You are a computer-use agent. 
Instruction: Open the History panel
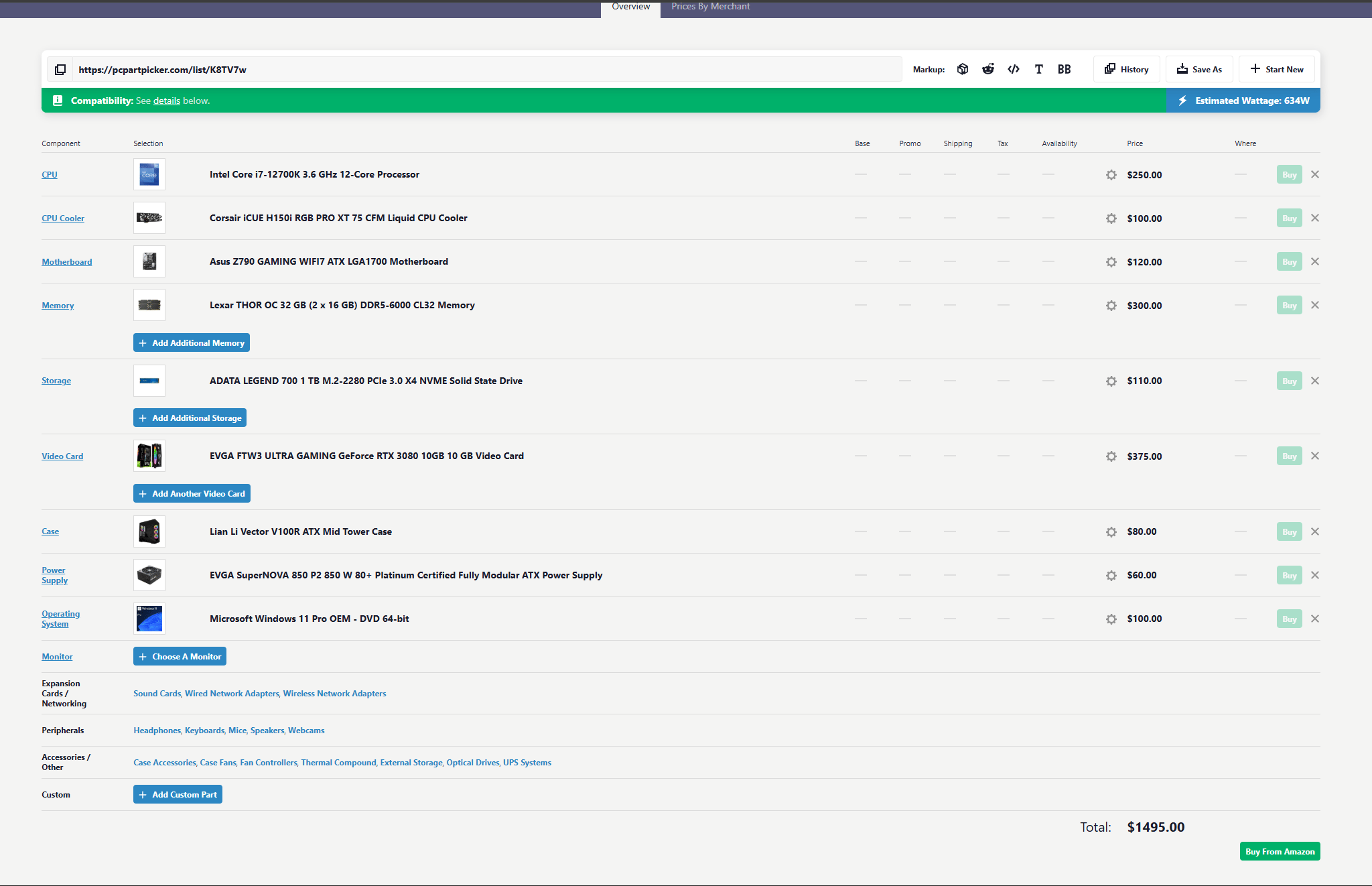(1127, 69)
